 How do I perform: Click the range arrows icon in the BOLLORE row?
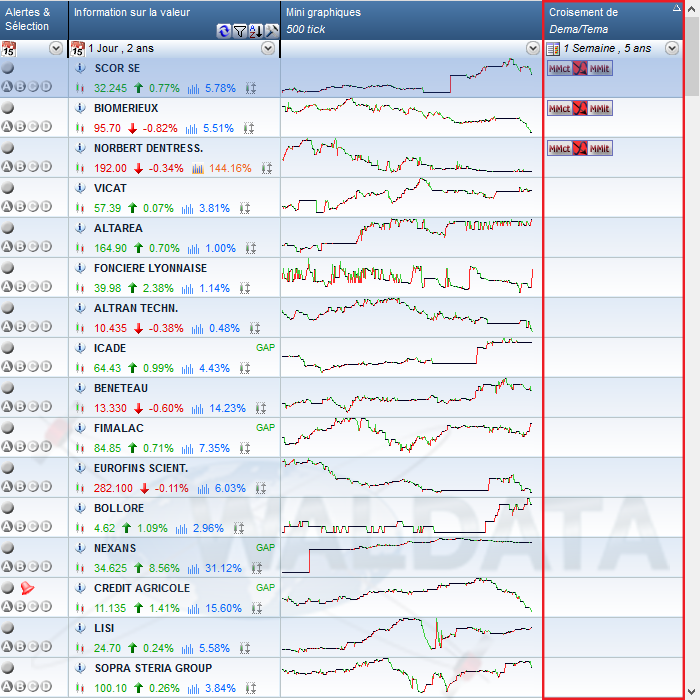coord(239,528)
